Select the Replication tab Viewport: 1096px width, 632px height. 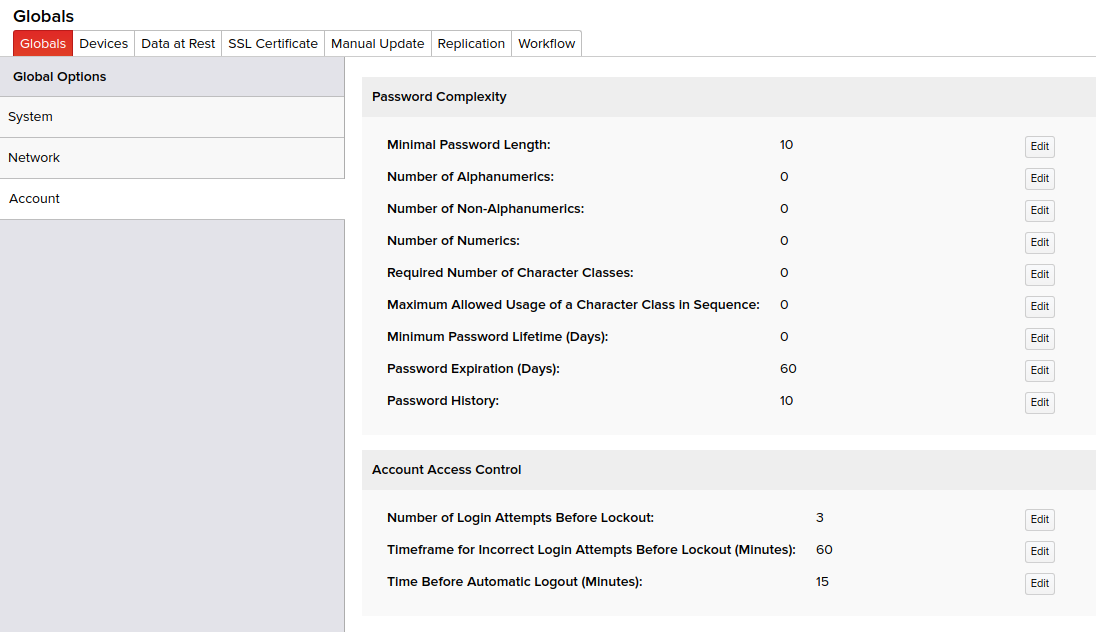tap(471, 44)
